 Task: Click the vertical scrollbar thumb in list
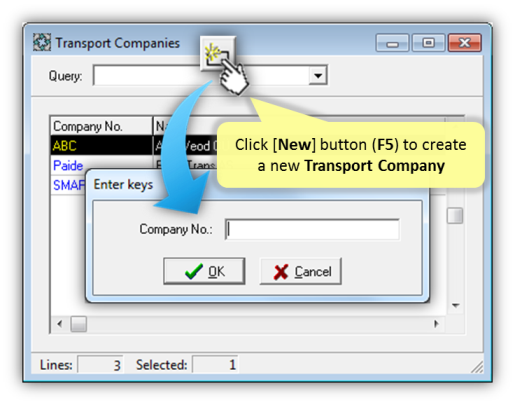(455, 216)
